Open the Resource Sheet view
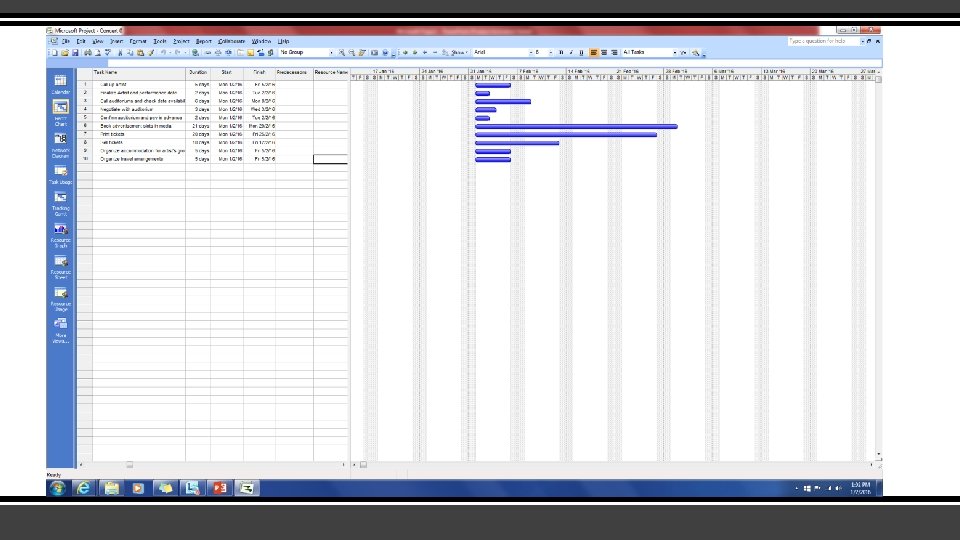The height and width of the screenshot is (540, 960). (60, 266)
